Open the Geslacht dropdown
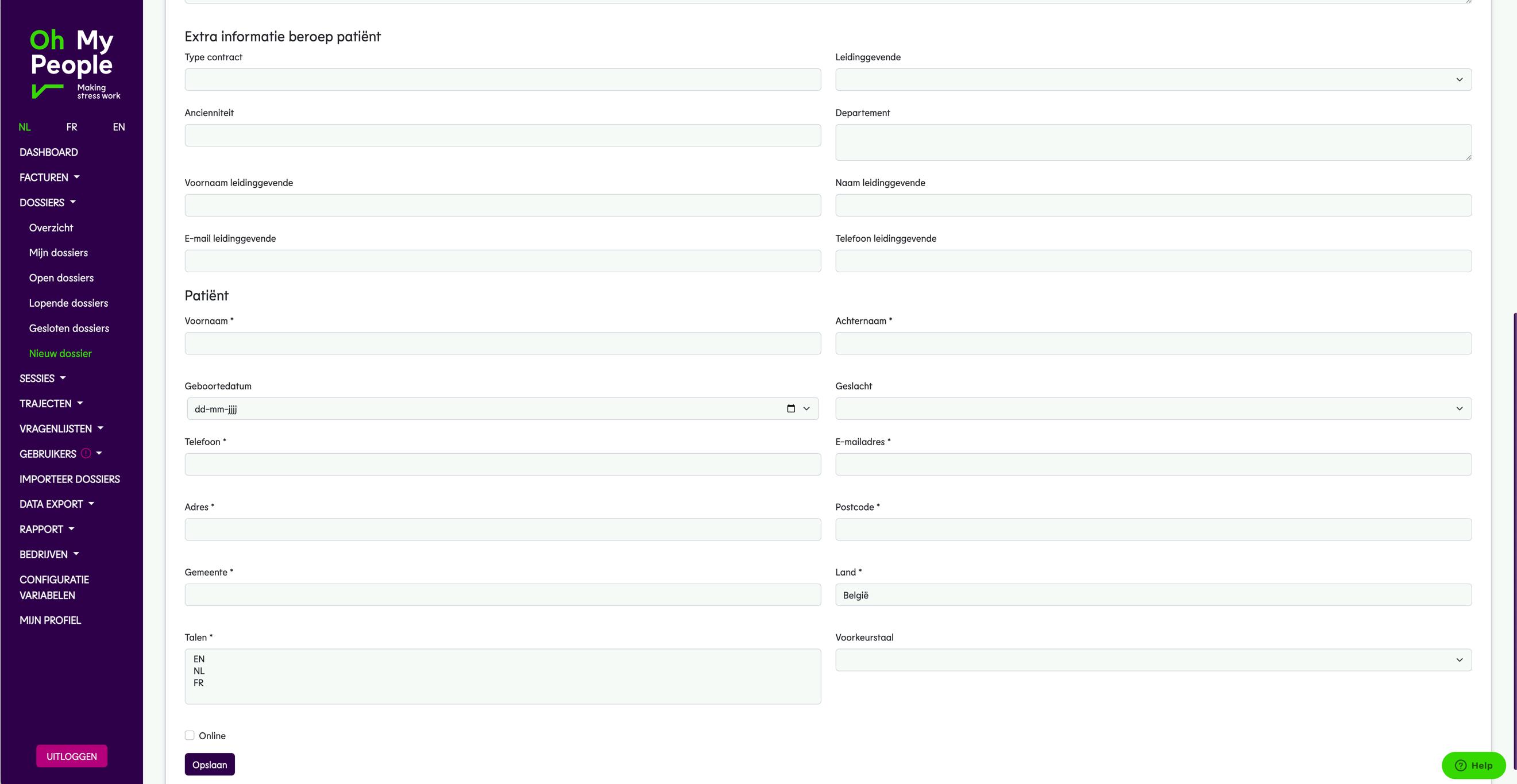The image size is (1517, 784). (1152, 409)
